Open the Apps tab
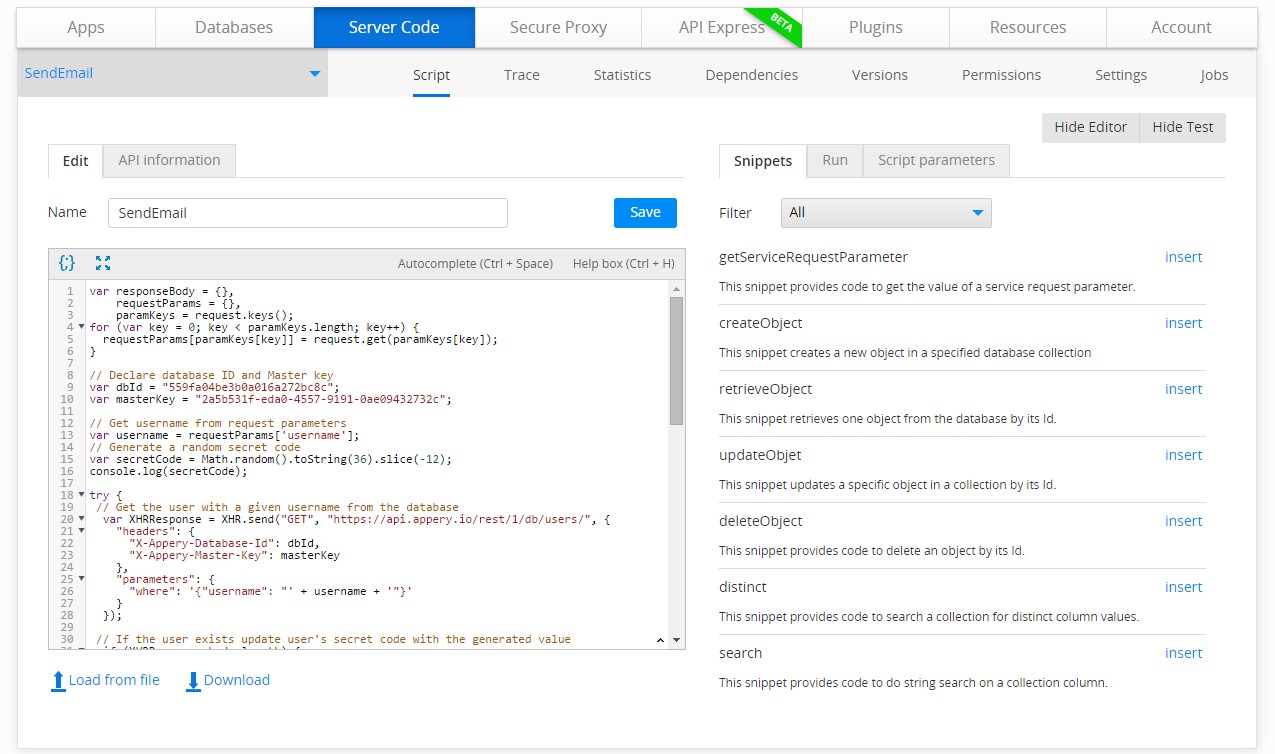Viewport: 1275px width, 754px height. 86,27
